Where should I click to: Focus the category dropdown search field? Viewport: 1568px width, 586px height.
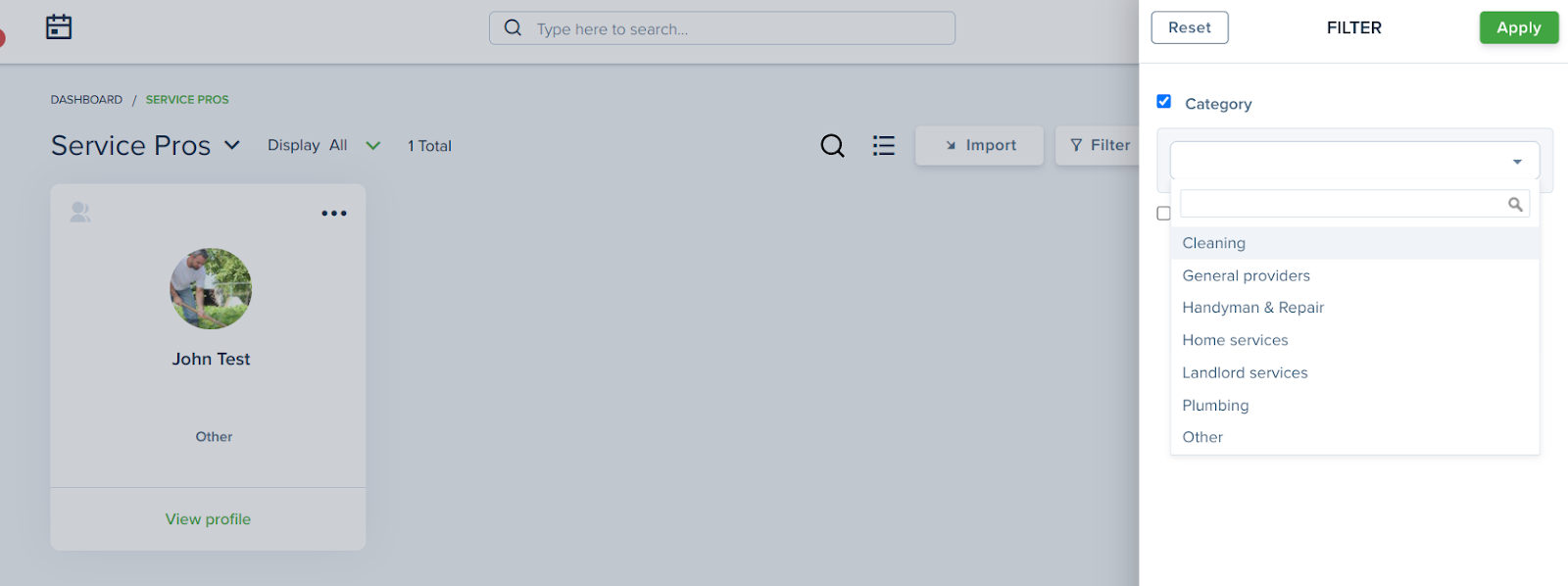(x=1344, y=204)
